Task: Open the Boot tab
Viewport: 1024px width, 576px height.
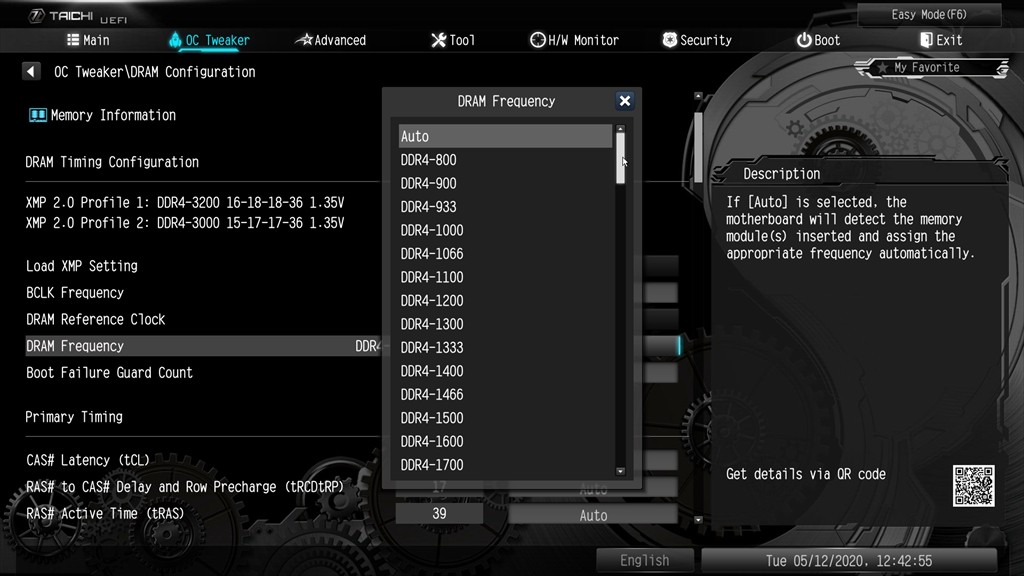Action: click(x=818, y=40)
